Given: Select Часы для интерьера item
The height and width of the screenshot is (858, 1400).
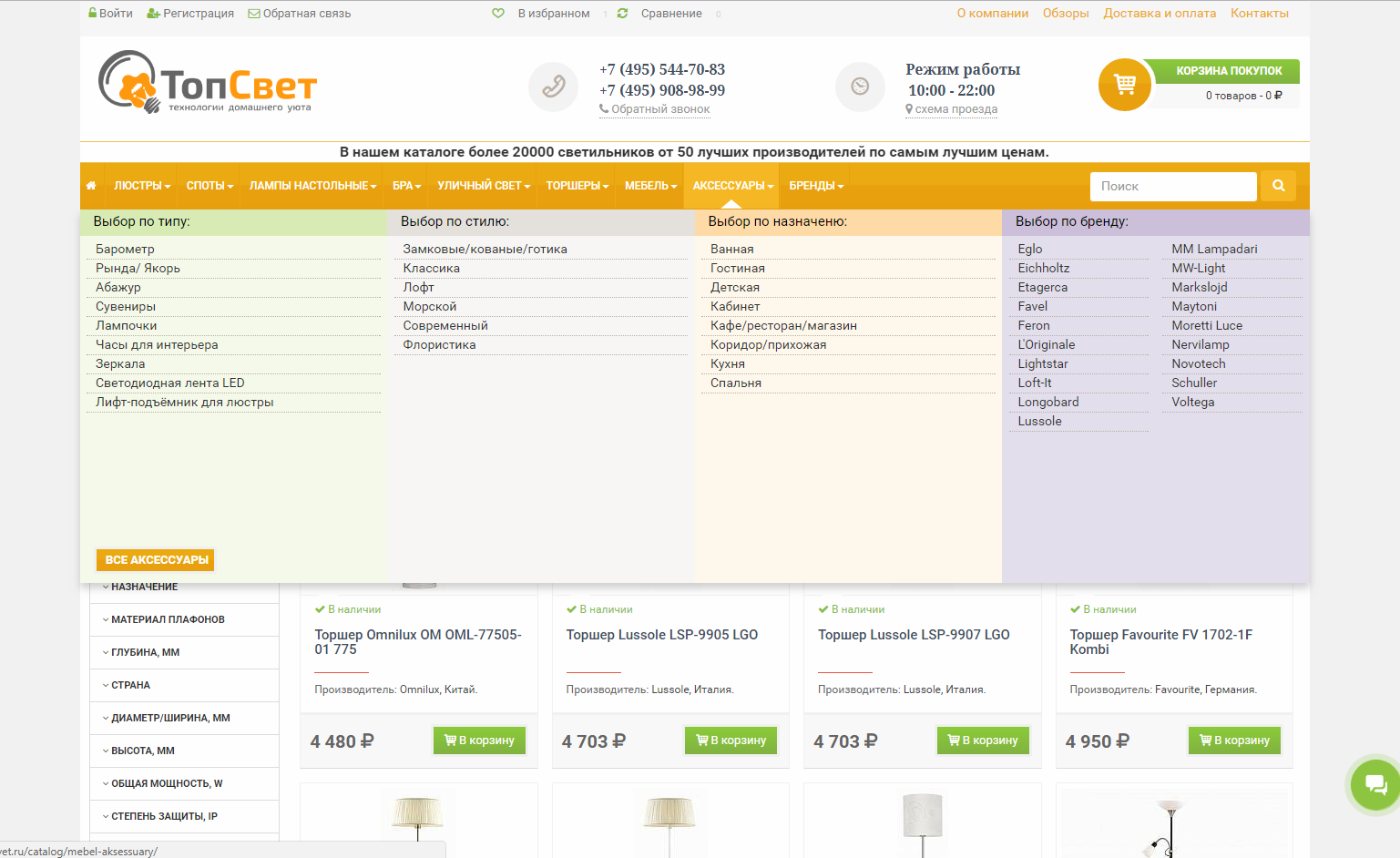Looking at the screenshot, I should (157, 344).
